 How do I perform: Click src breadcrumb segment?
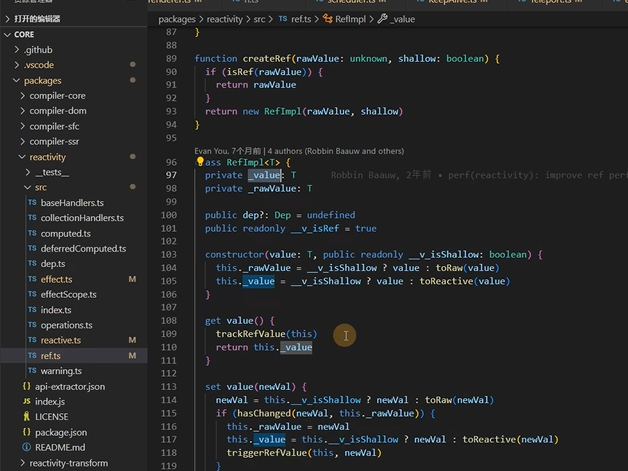260,19
